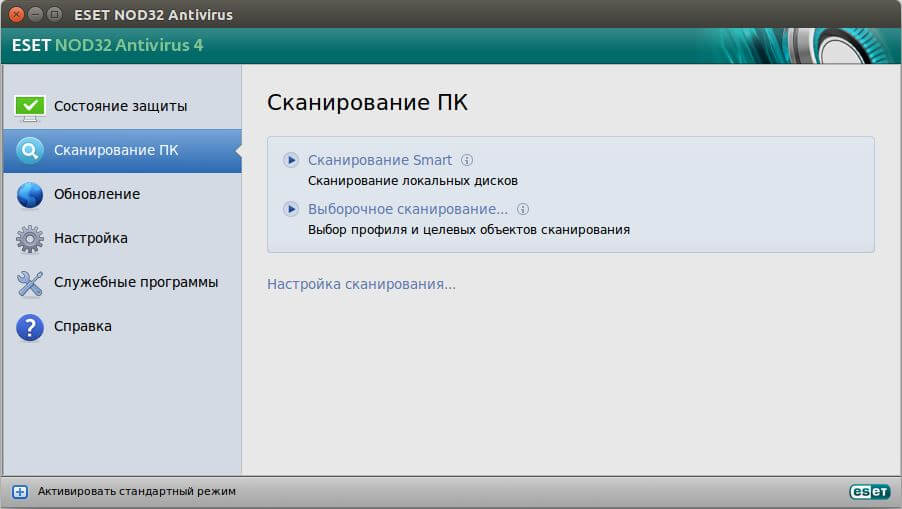The image size is (902, 509).
Task: Click the magnifier icon for Сканирование ПК
Action: (29, 151)
